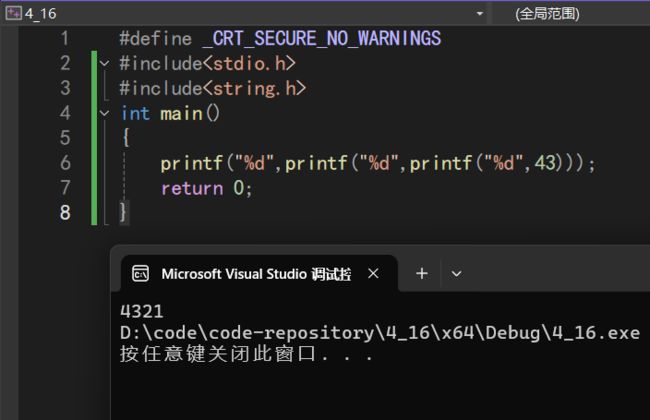Click the _CRT_SECURE_NO_WARNINGS macro text
Viewport: 650px width, 420px height.
[322, 39]
